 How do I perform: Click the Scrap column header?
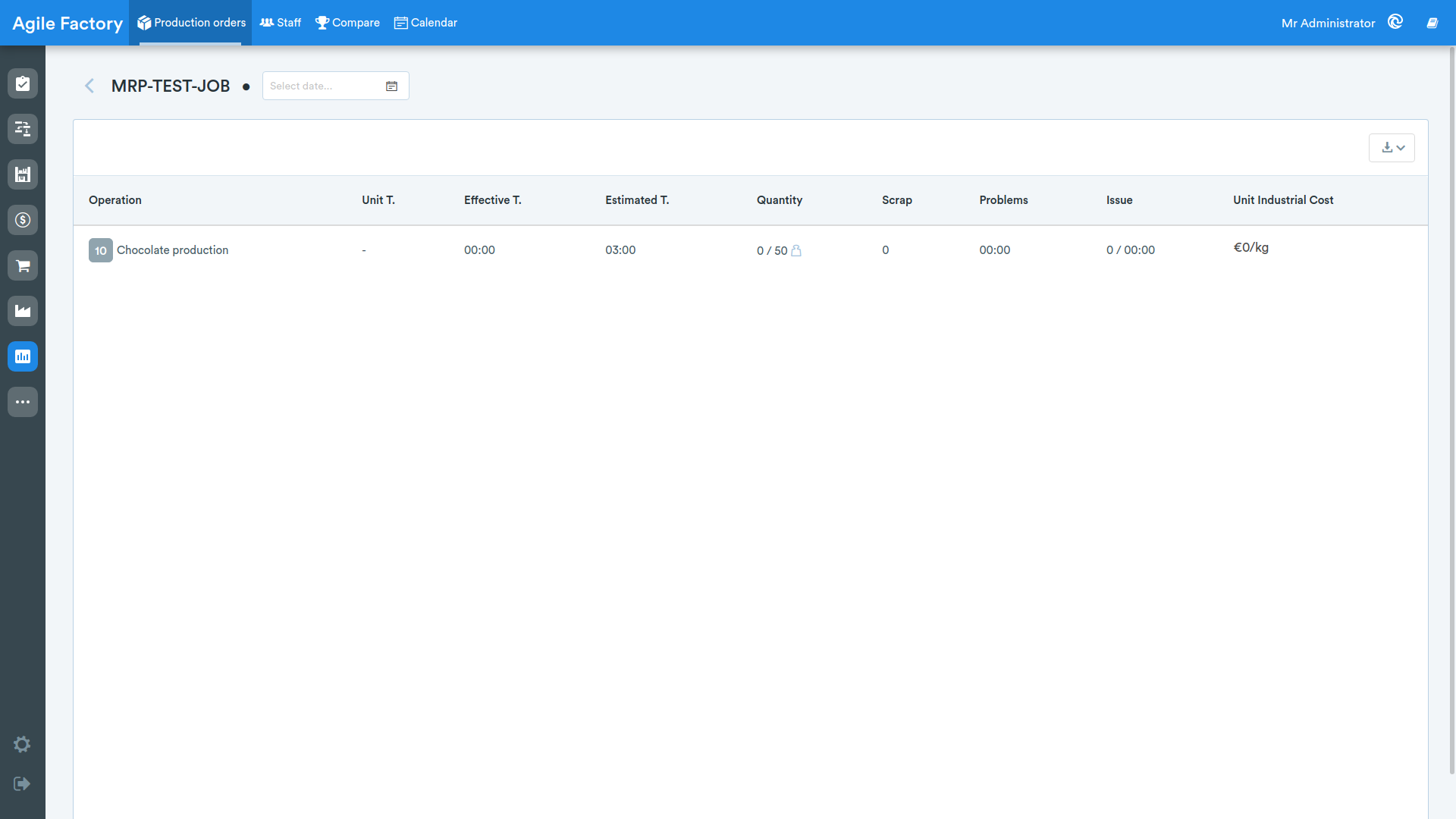pos(897,200)
